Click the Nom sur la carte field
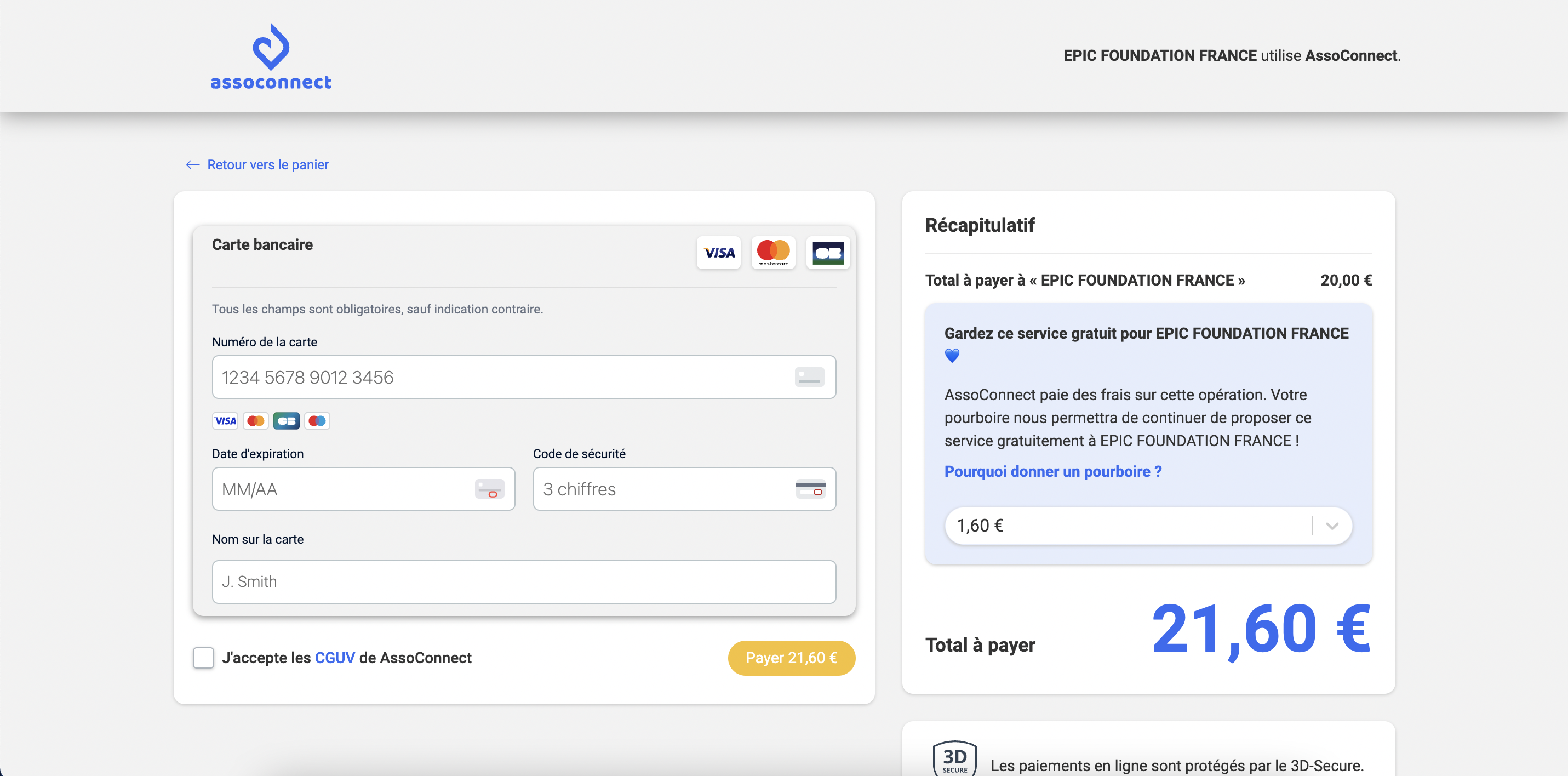Image resolution: width=1568 pixels, height=776 pixels. [523, 581]
